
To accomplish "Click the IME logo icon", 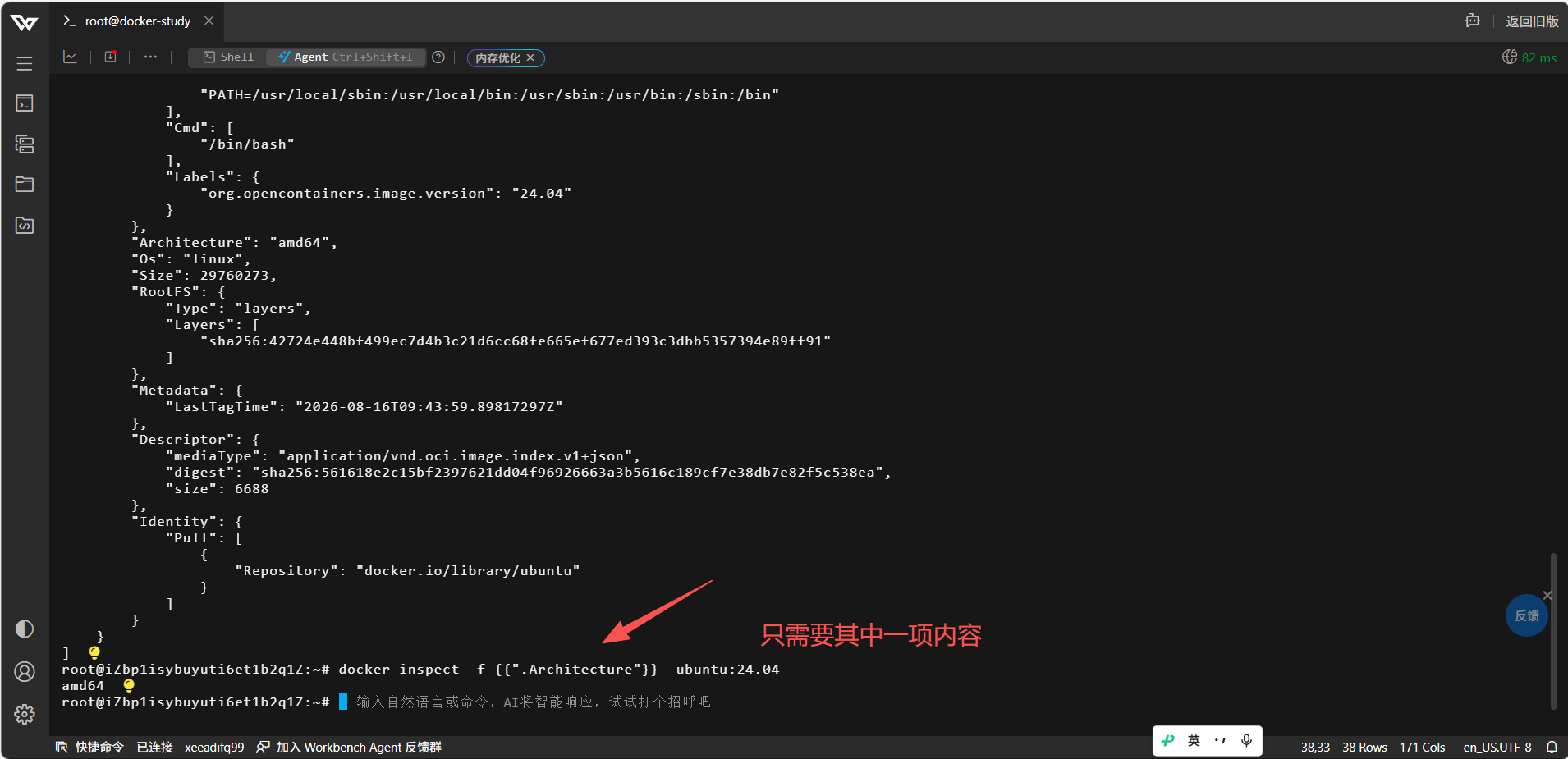I will point(1168,740).
